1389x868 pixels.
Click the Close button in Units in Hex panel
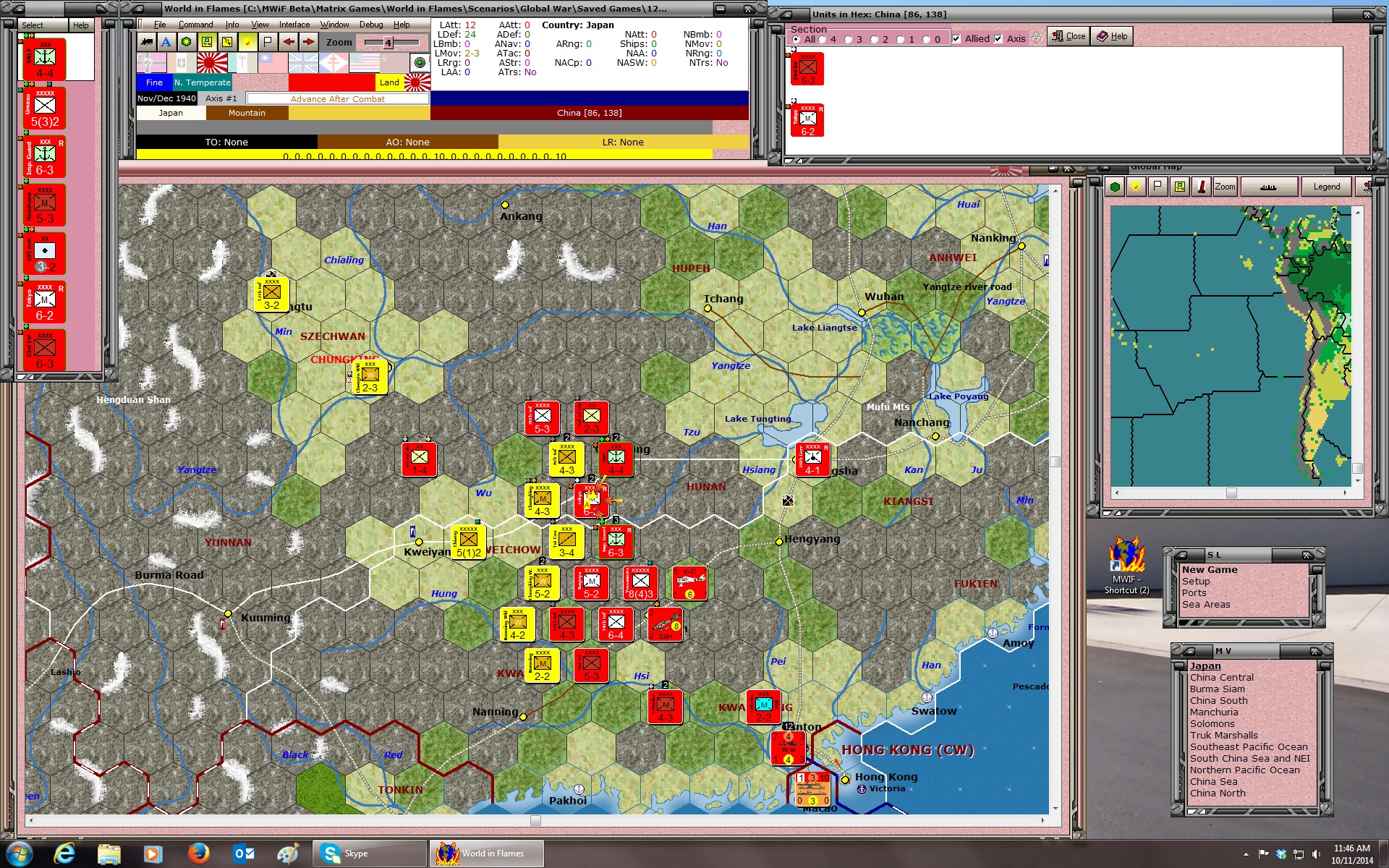(x=1068, y=36)
